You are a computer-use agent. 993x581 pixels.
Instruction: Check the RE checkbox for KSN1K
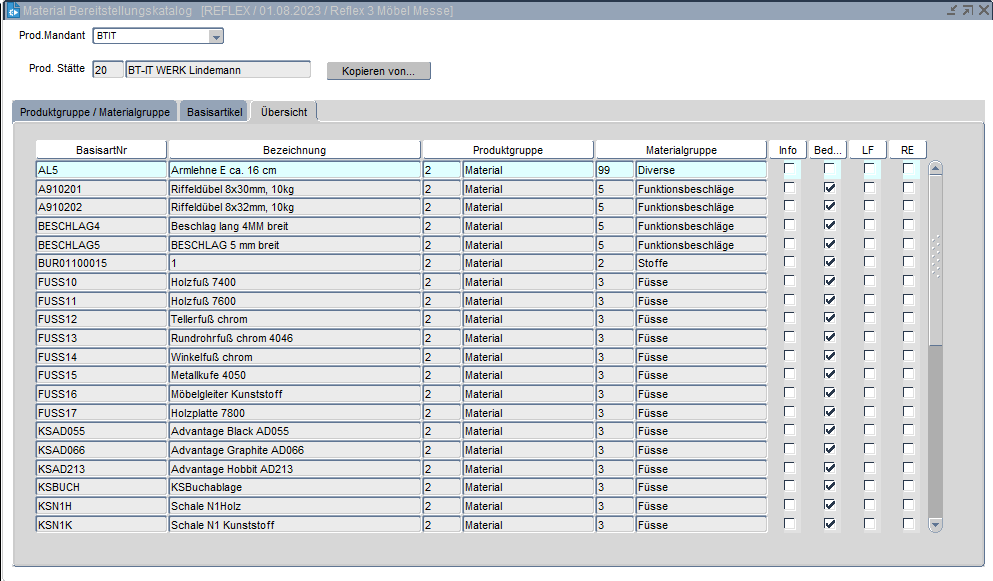click(908, 524)
